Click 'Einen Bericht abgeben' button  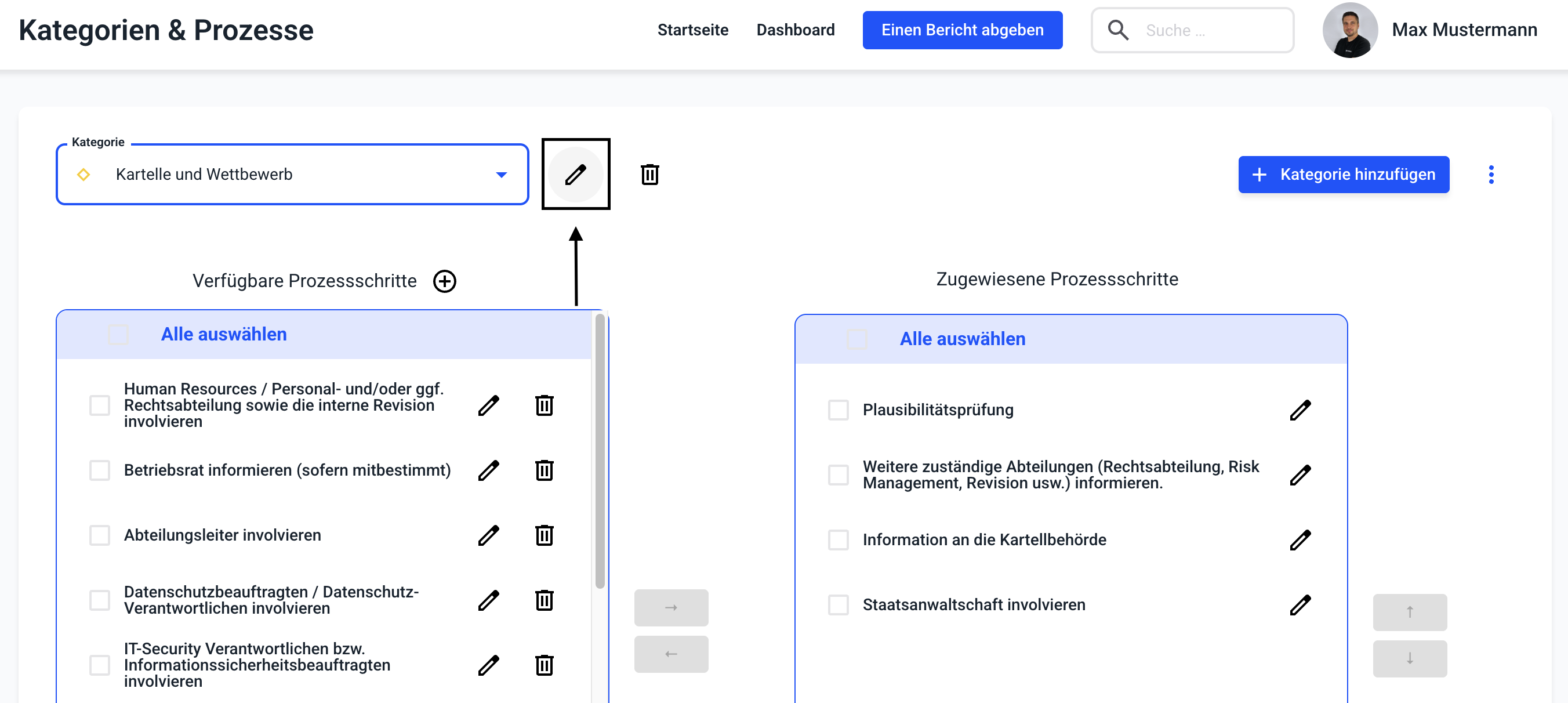962,30
